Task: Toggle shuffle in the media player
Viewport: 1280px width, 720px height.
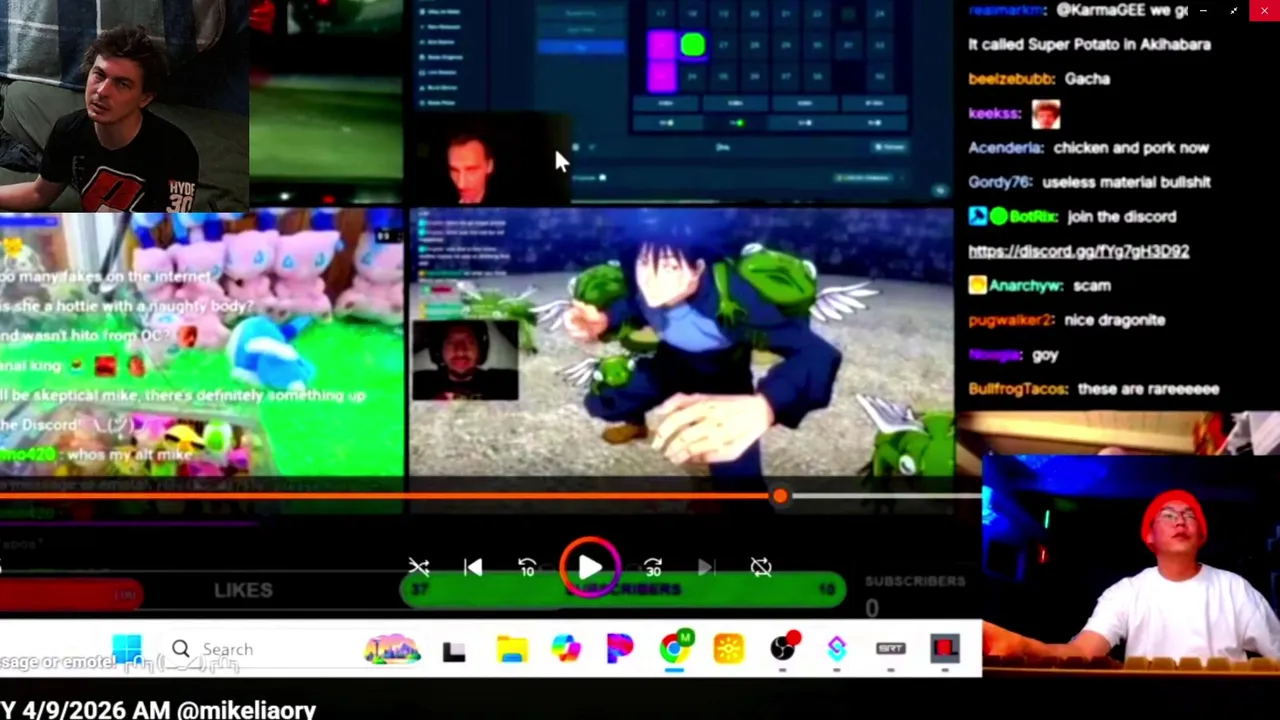Action: (419, 568)
